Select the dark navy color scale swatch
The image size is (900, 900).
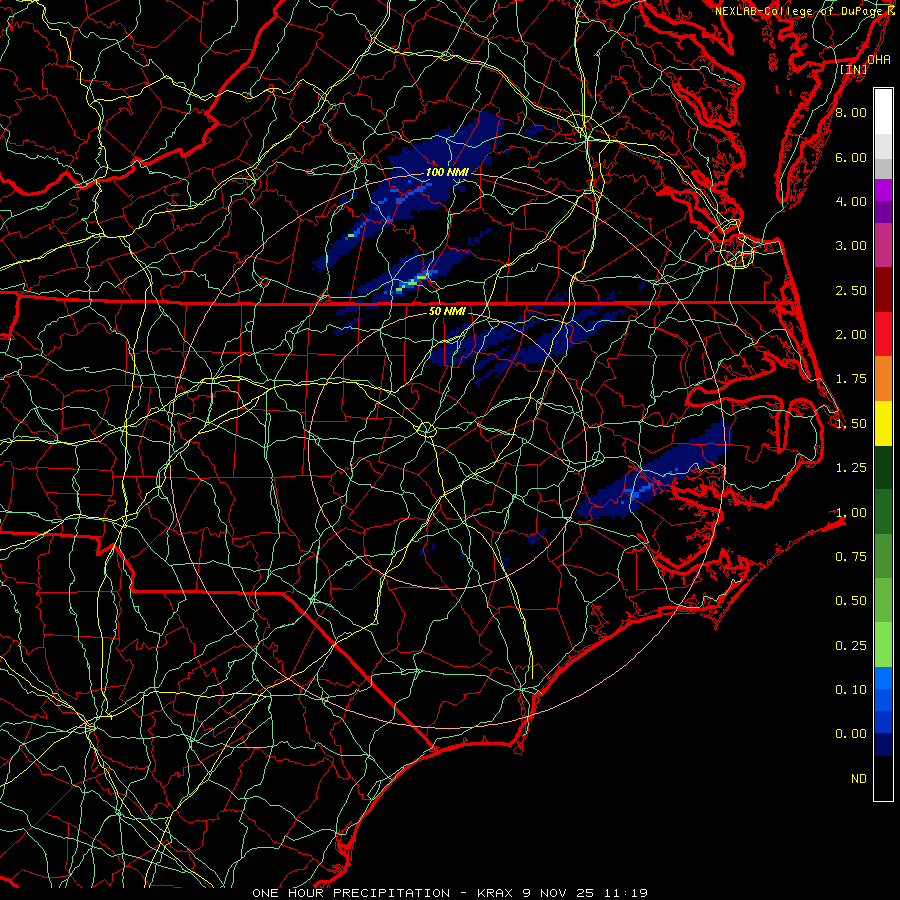(x=883, y=744)
